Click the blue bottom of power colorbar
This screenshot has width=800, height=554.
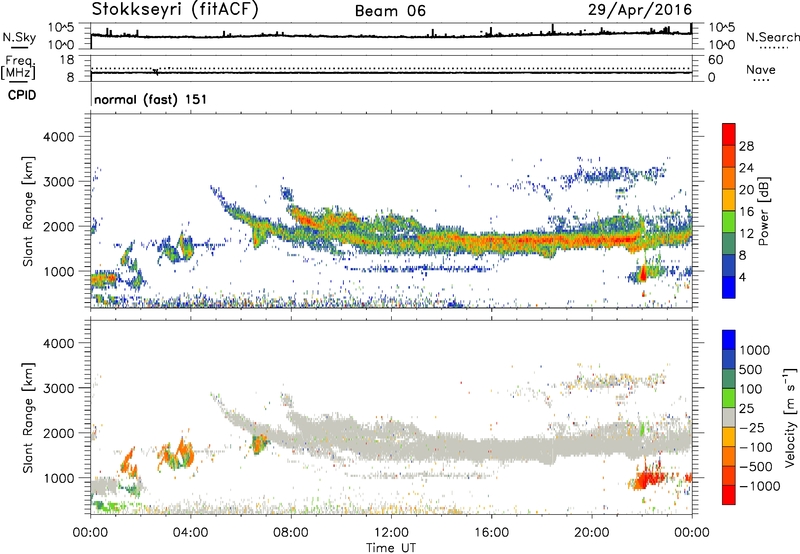tap(729, 287)
